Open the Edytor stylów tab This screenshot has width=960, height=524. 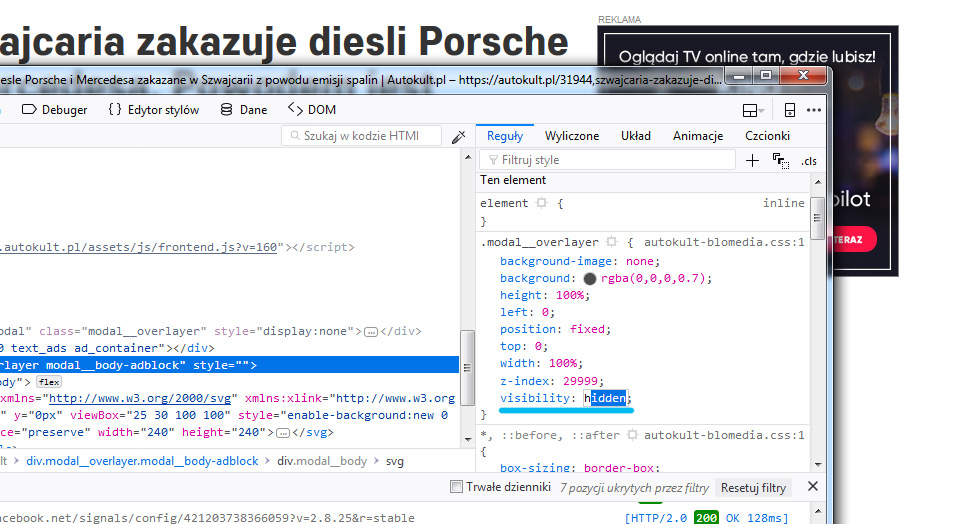pyautogui.click(x=154, y=110)
